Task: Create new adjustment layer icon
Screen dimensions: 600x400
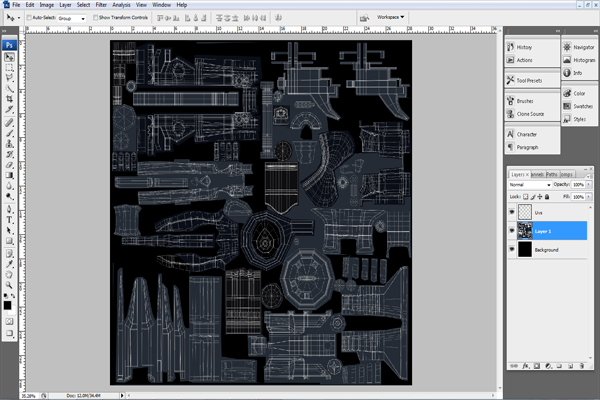Action: [x=548, y=366]
